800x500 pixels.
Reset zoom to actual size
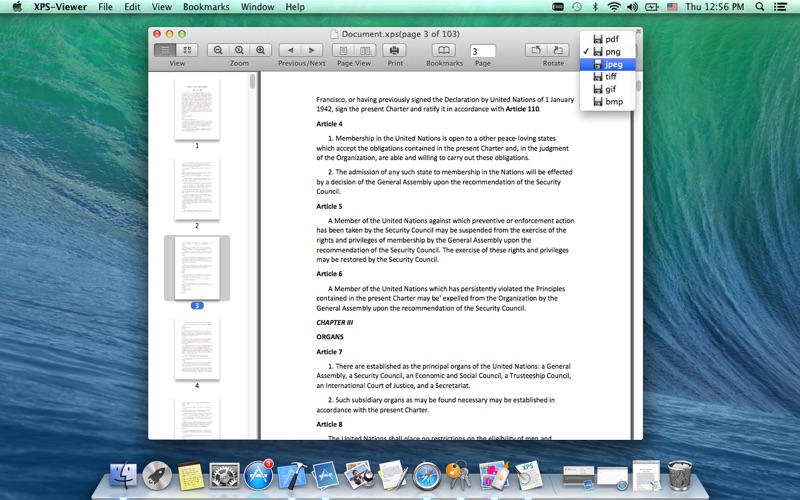click(239, 50)
